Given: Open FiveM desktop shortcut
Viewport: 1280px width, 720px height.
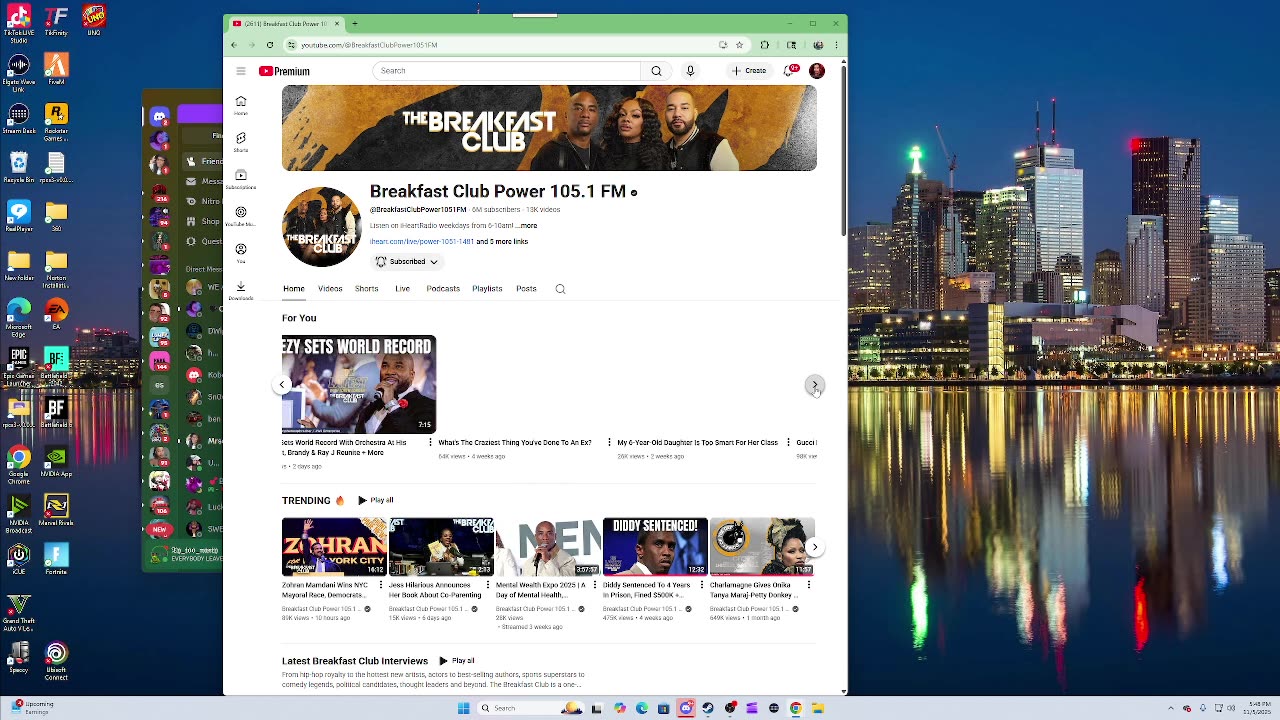Looking at the screenshot, I should click(56, 70).
